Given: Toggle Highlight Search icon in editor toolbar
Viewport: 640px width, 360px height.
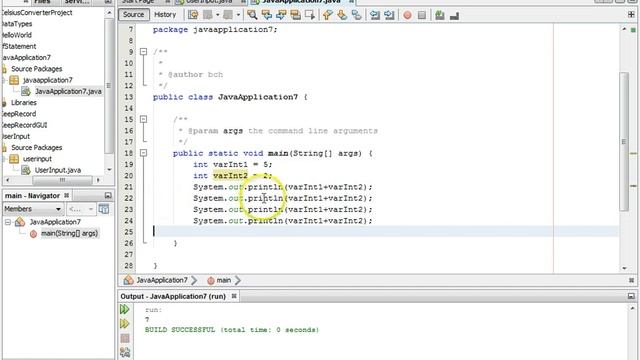Looking at the screenshot, I should 296,15.
